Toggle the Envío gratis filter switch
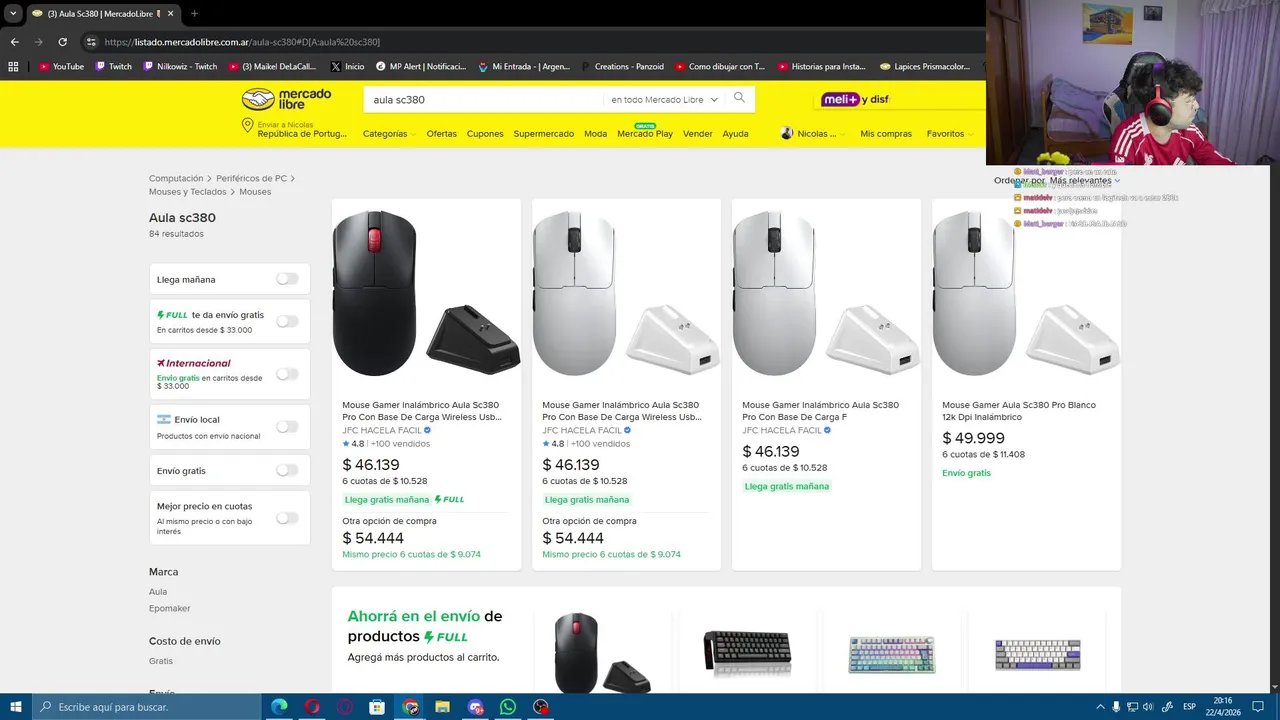The height and width of the screenshot is (720, 1280). point(287,470)
